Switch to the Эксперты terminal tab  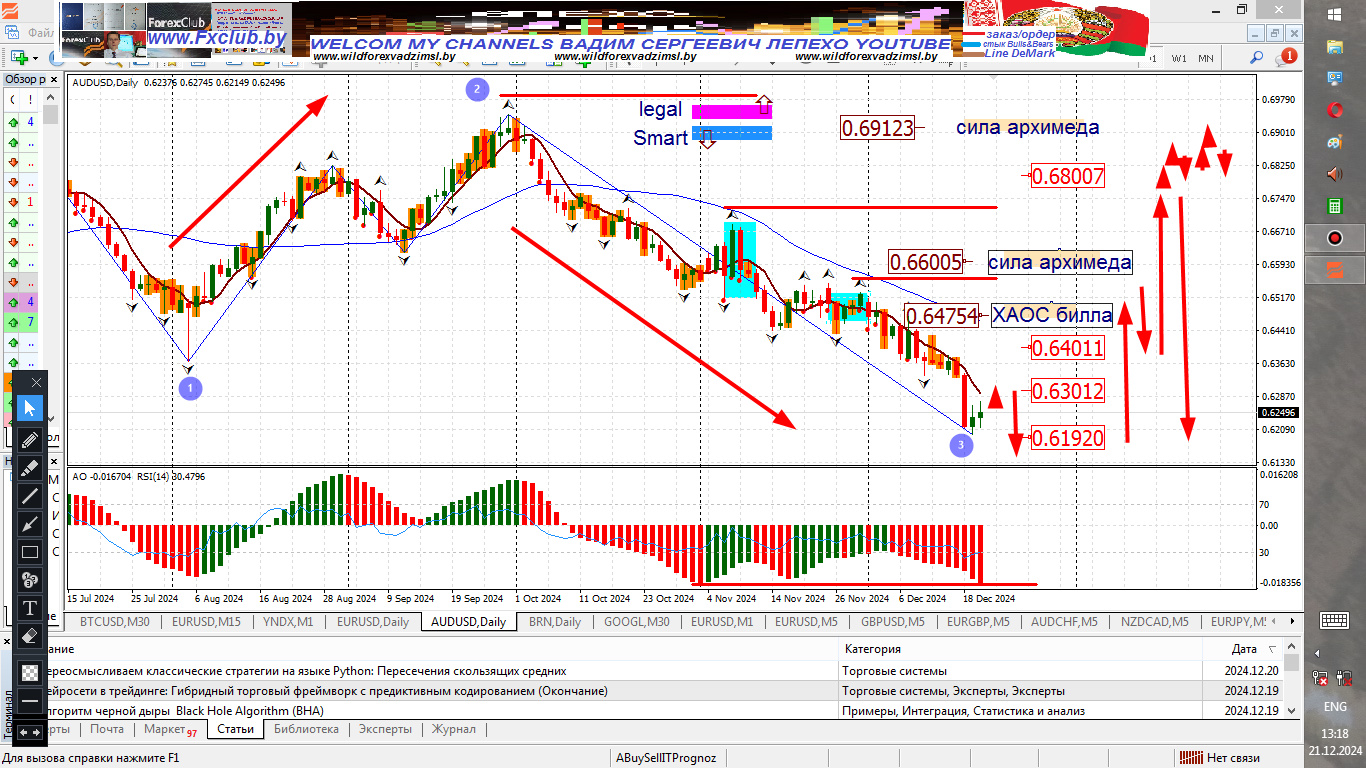[x=385, y=730]
